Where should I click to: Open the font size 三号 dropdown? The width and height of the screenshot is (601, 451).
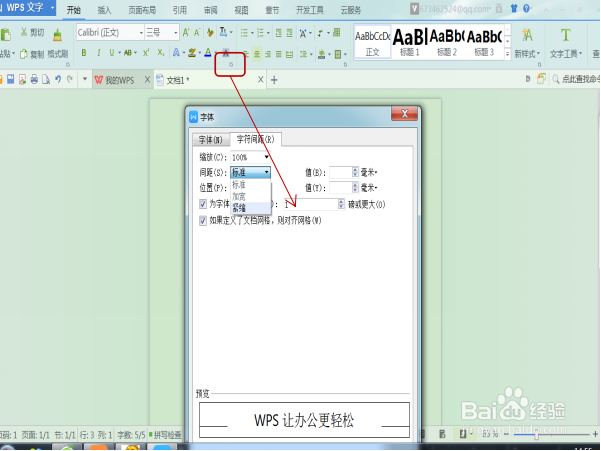(x=176, y=33)
